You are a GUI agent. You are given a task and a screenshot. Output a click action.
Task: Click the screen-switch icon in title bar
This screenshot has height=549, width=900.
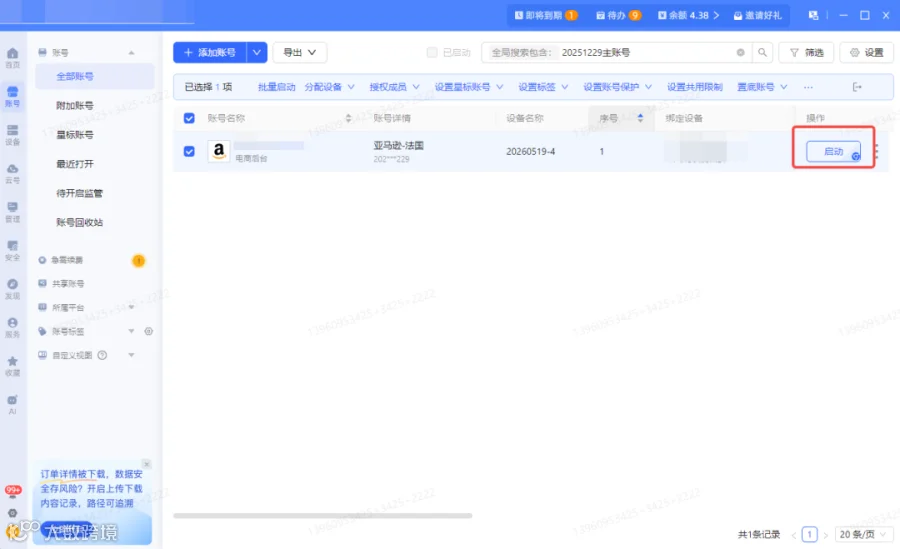(x=813, y=15)
